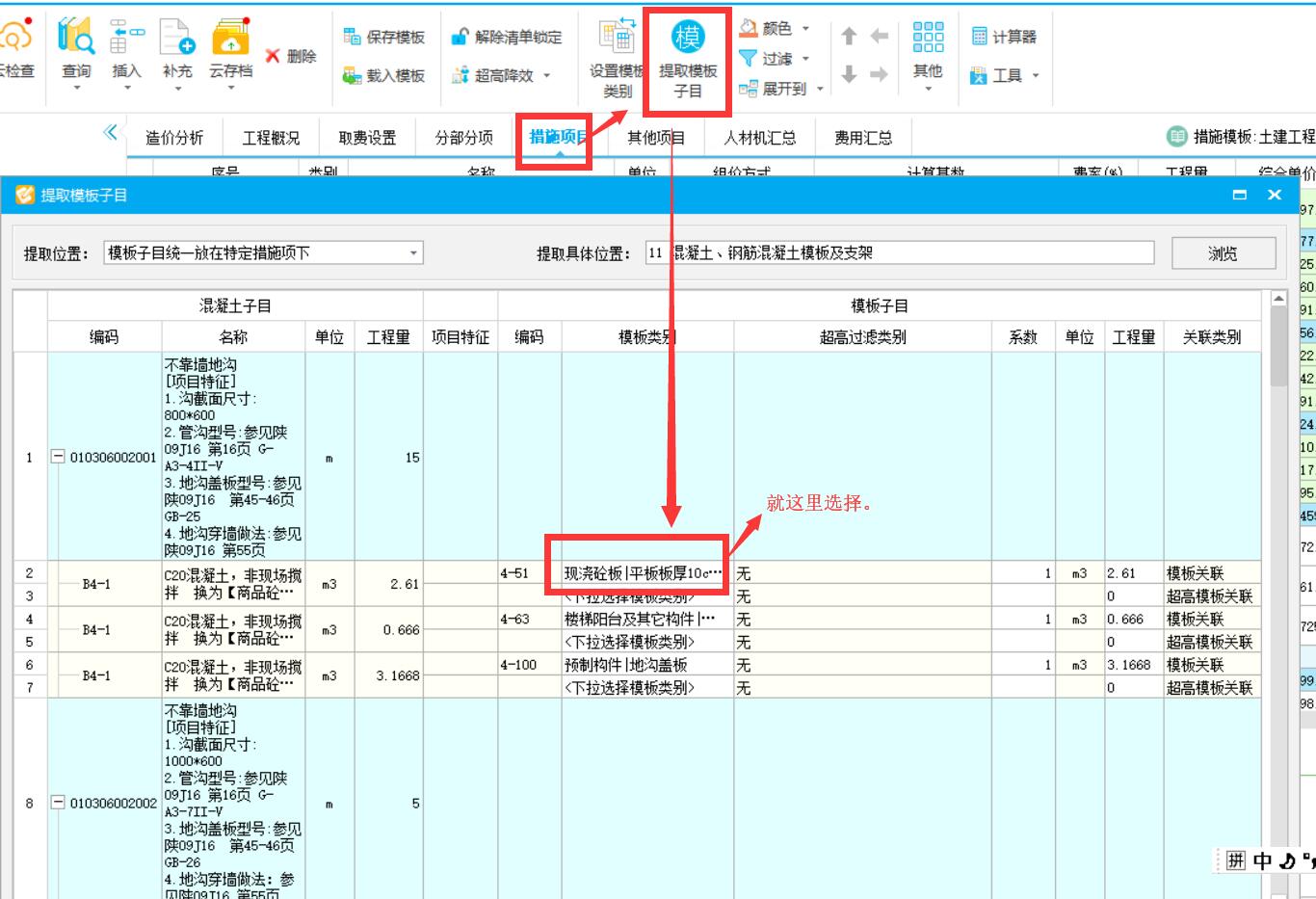
Task: Click the code cell 4-51
Action: [x=530, y=573]
